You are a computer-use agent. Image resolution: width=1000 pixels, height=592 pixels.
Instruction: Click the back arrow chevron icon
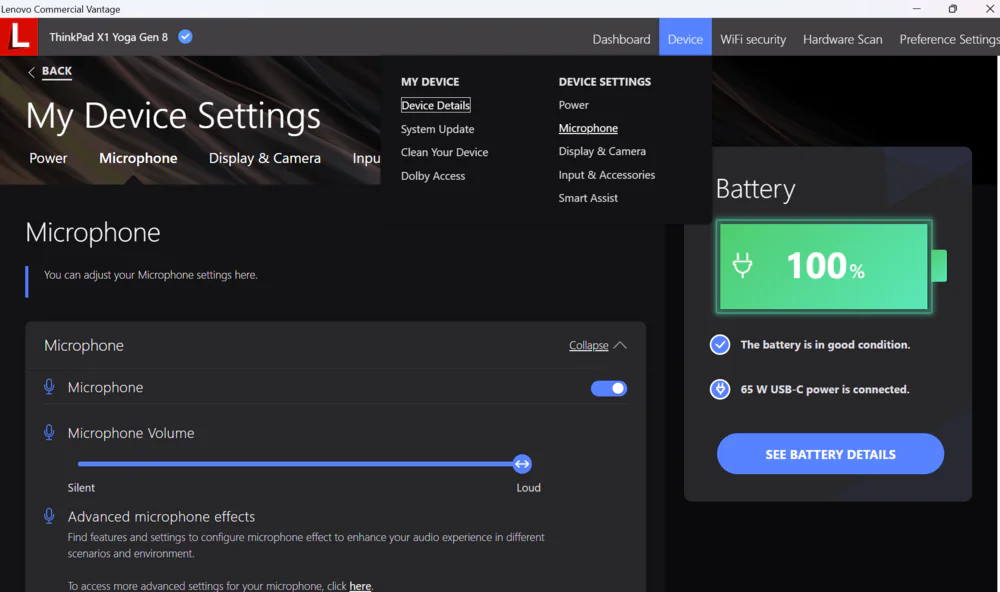31,72
